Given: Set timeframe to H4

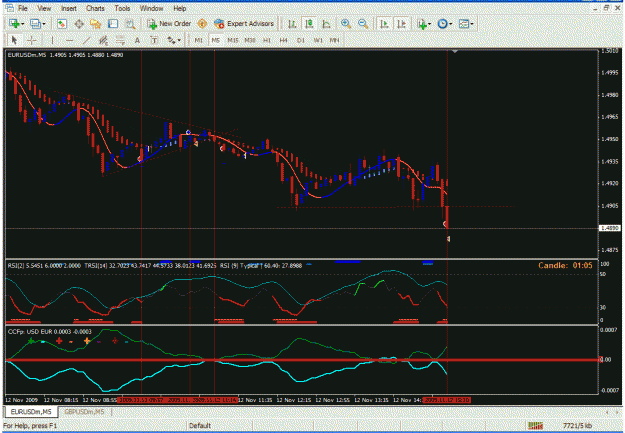Looking at the screenshot, I should pos(283,40).
